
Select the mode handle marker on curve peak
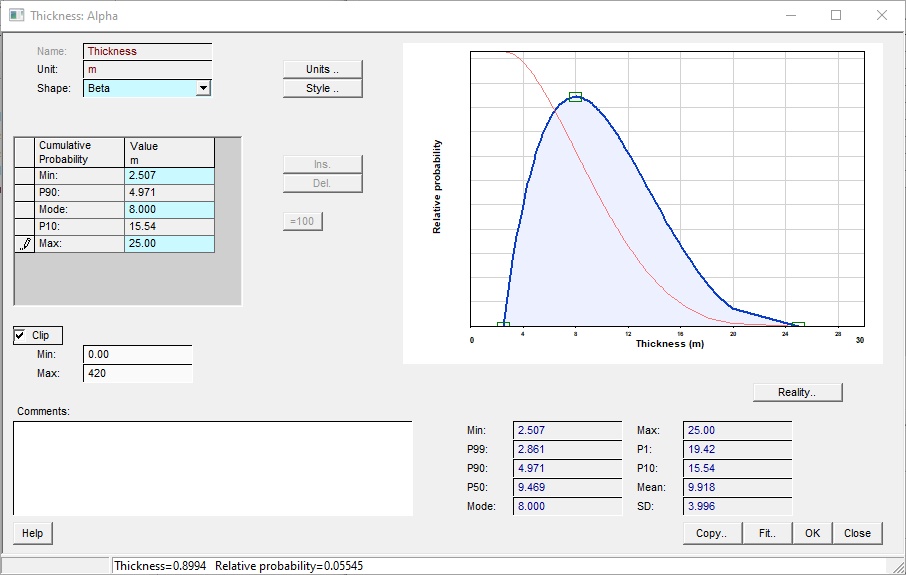pos(575,97)
